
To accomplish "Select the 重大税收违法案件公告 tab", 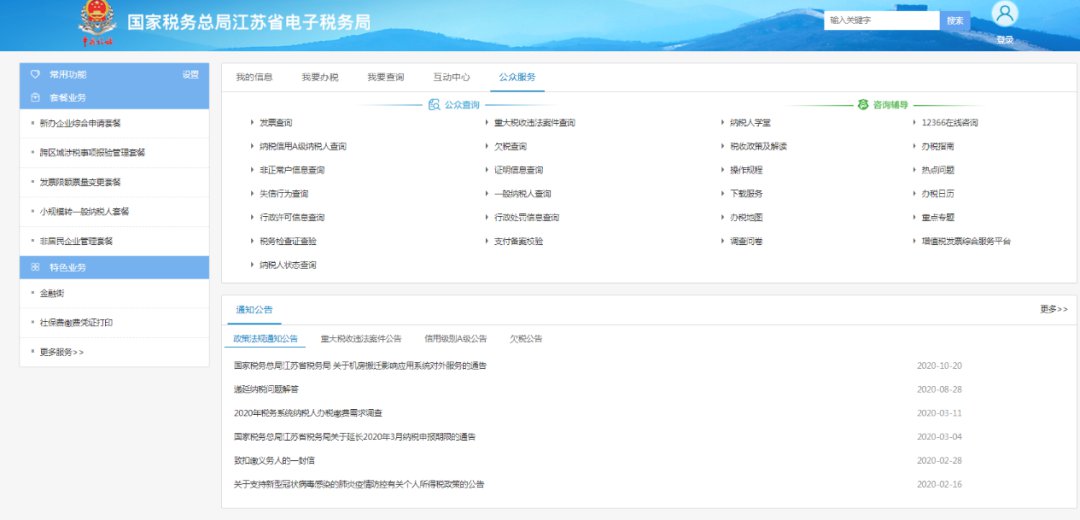I will coord(361,339).
